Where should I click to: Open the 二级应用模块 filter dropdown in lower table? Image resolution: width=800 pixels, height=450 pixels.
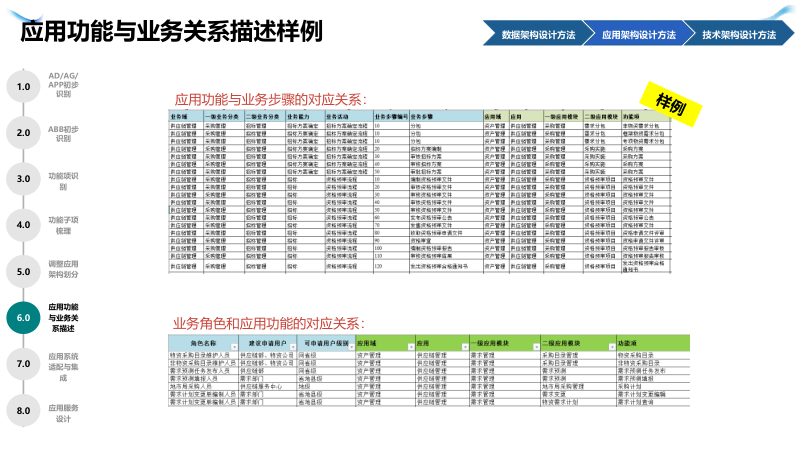point(612,347)
